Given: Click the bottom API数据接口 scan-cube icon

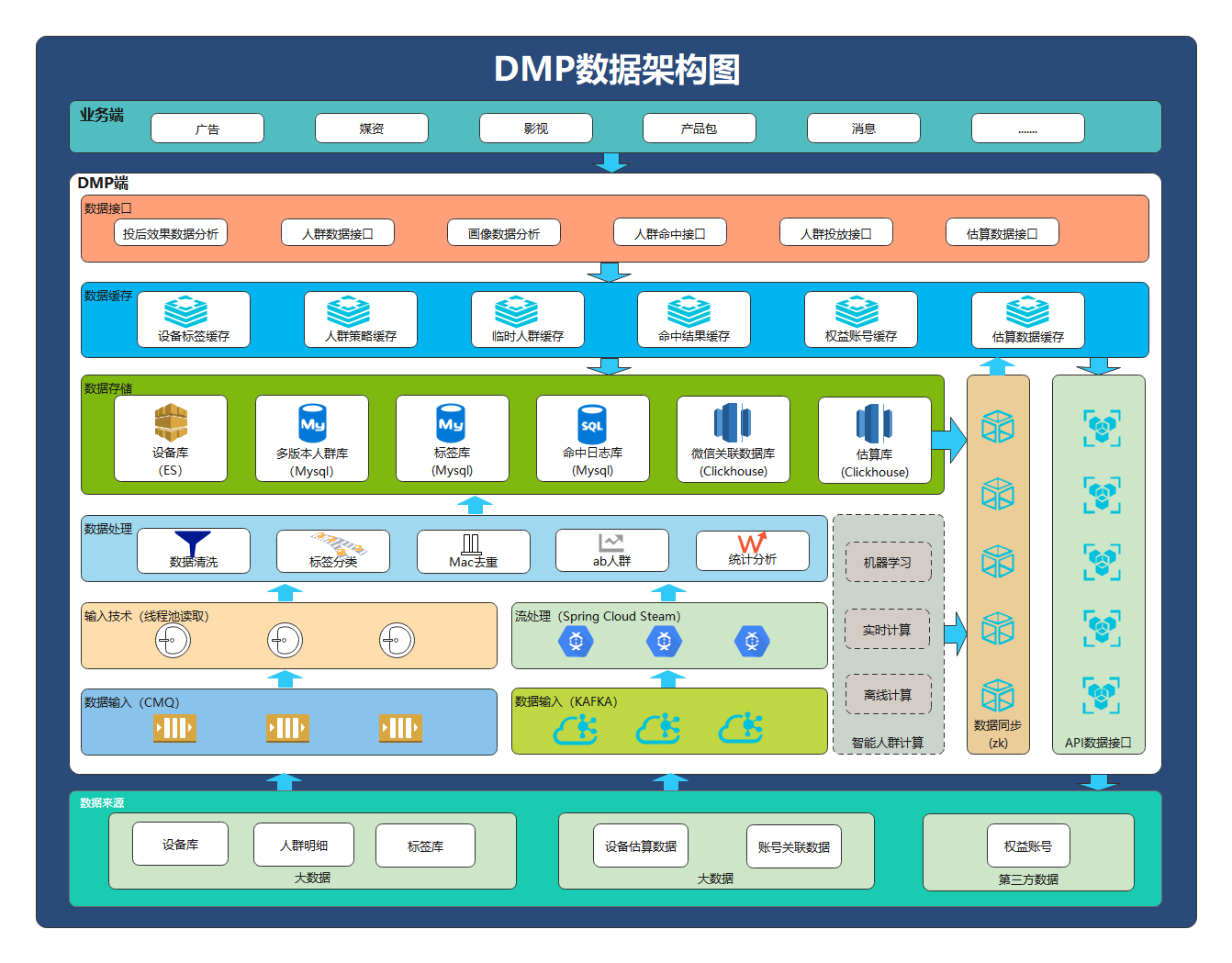Looking at the screenshot, I should (x=1102, y=695).
